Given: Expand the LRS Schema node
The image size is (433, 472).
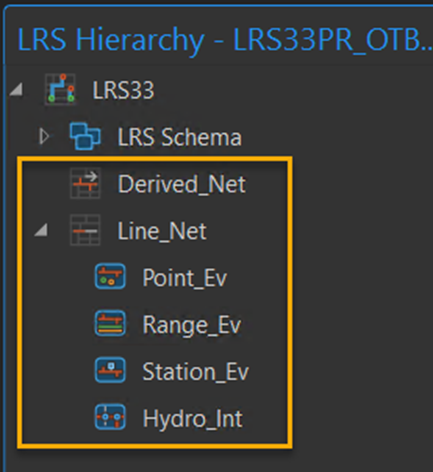Looking at the screenshot, I should pyautogui.click(x=44, y=136).
